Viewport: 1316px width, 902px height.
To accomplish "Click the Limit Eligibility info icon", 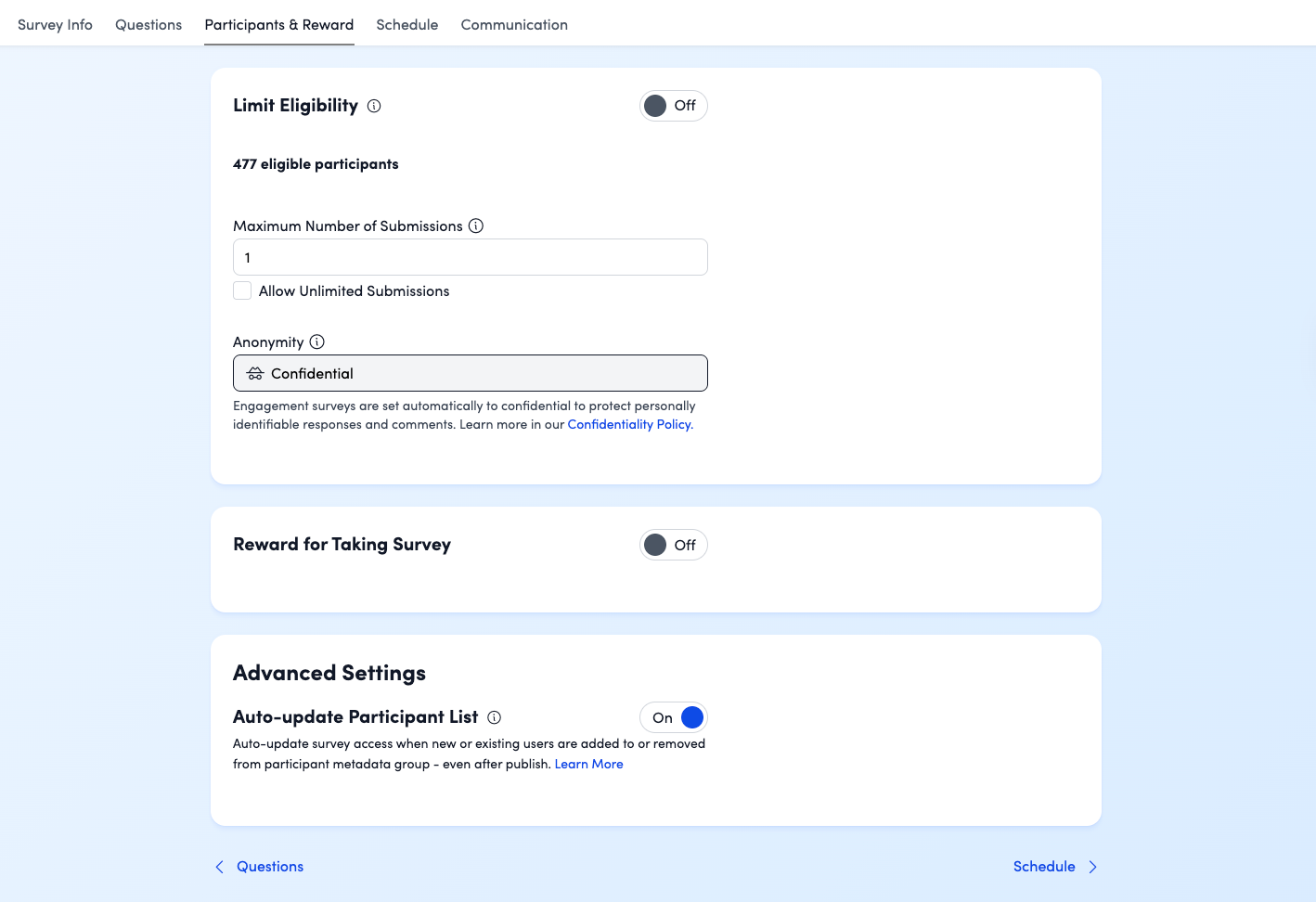I will (374, 106).
